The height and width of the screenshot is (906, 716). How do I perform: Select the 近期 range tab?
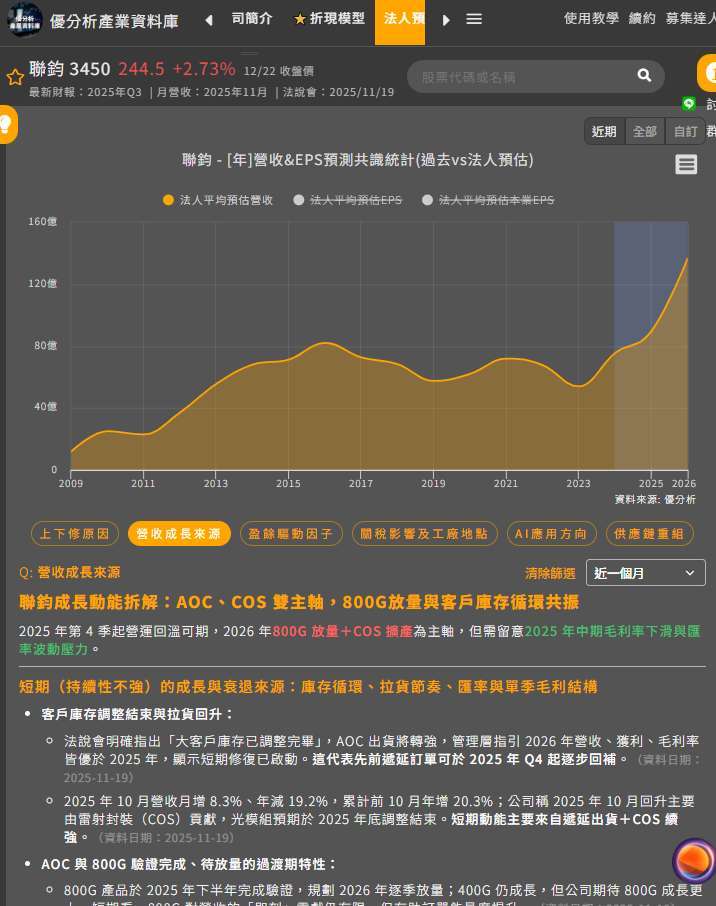pos(604,131)
